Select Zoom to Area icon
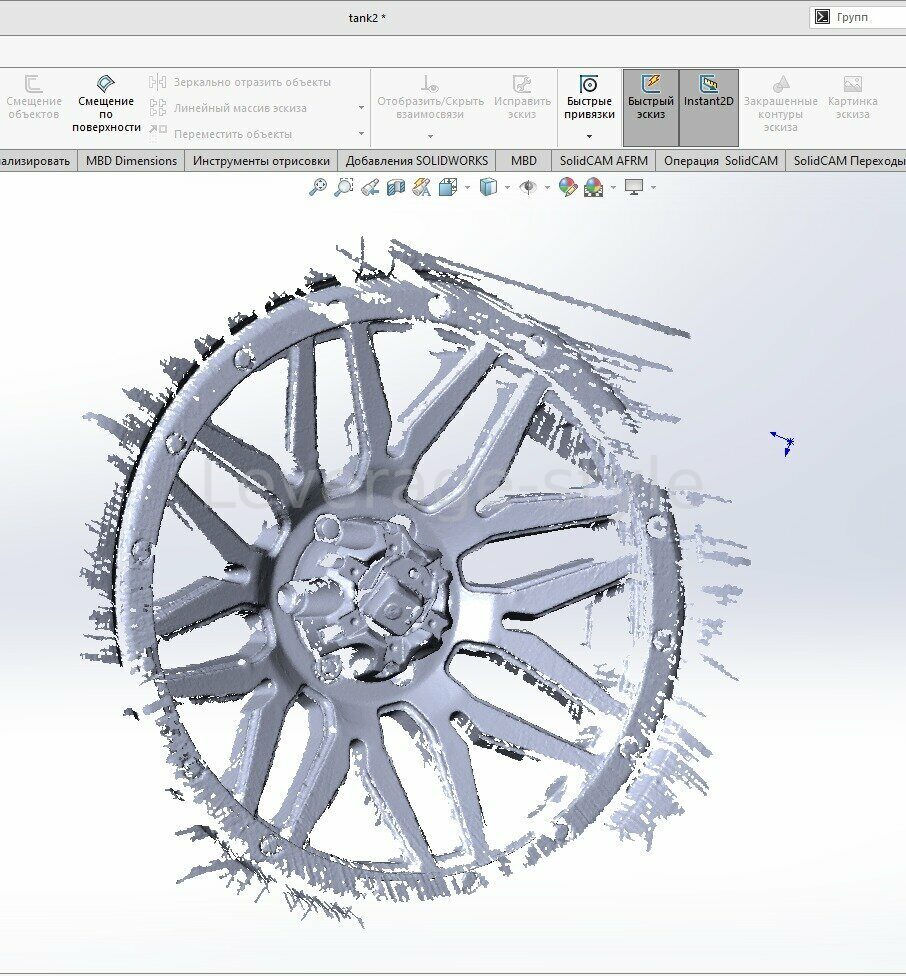 pyautogui.click(x=344, y=187)
